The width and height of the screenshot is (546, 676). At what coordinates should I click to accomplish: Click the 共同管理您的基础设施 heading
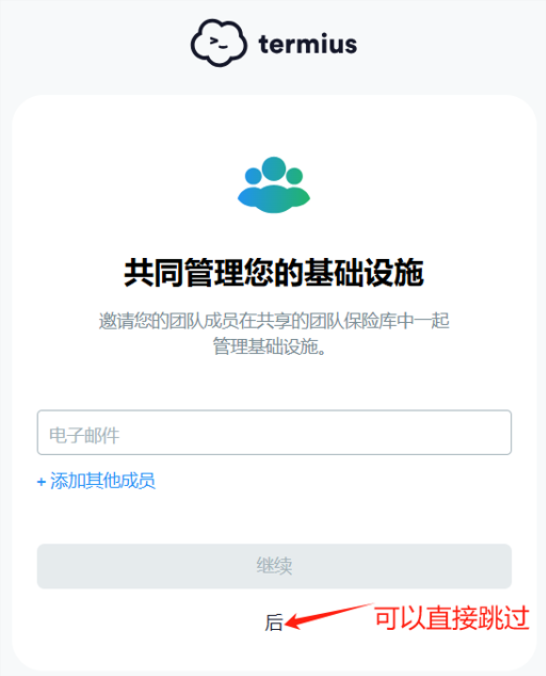274,273
